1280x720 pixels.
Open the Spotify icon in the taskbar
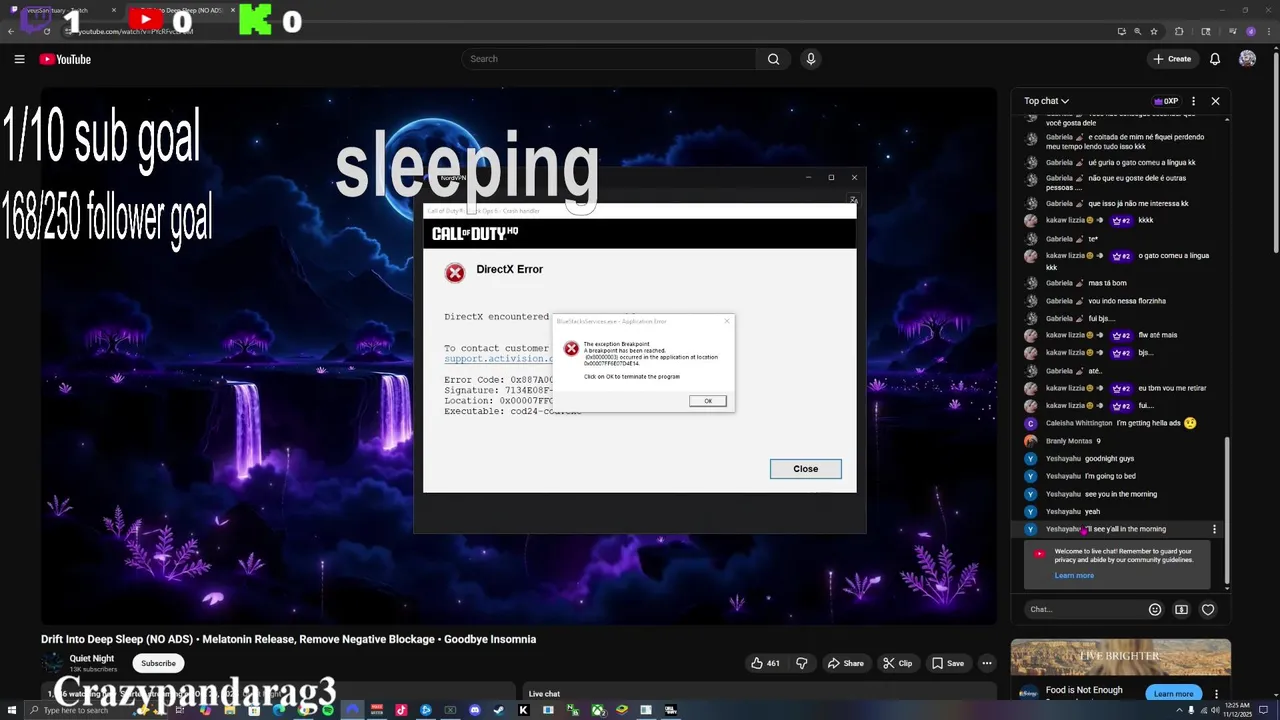coord(328,710)
